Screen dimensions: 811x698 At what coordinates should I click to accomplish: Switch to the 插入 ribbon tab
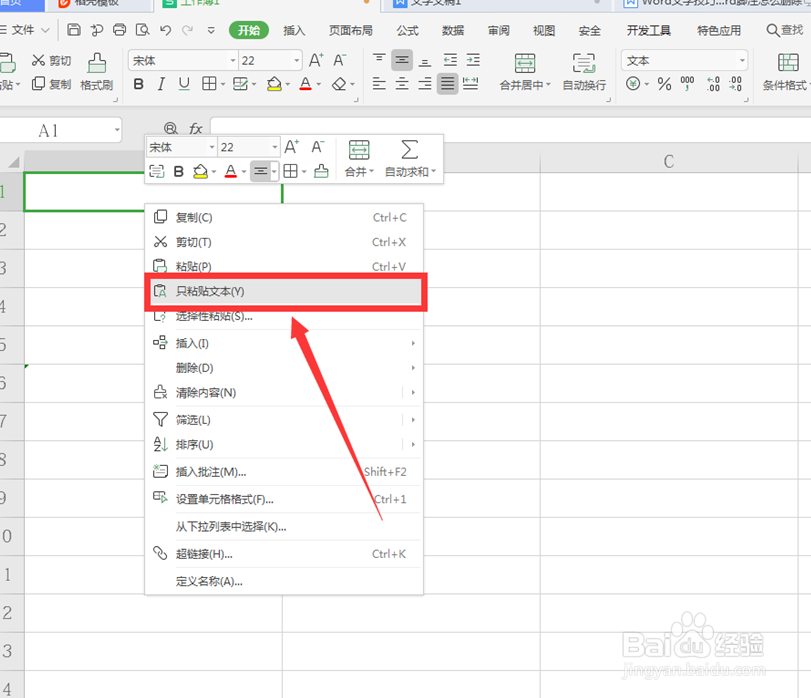click(294, 31)
